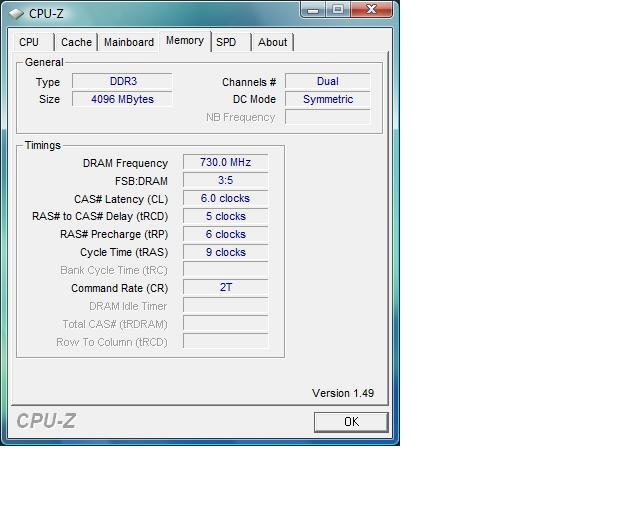The image size is (640, 512).
Task: Click the RAS# Precharge value 6 clocks
Action: pos(226,234)
